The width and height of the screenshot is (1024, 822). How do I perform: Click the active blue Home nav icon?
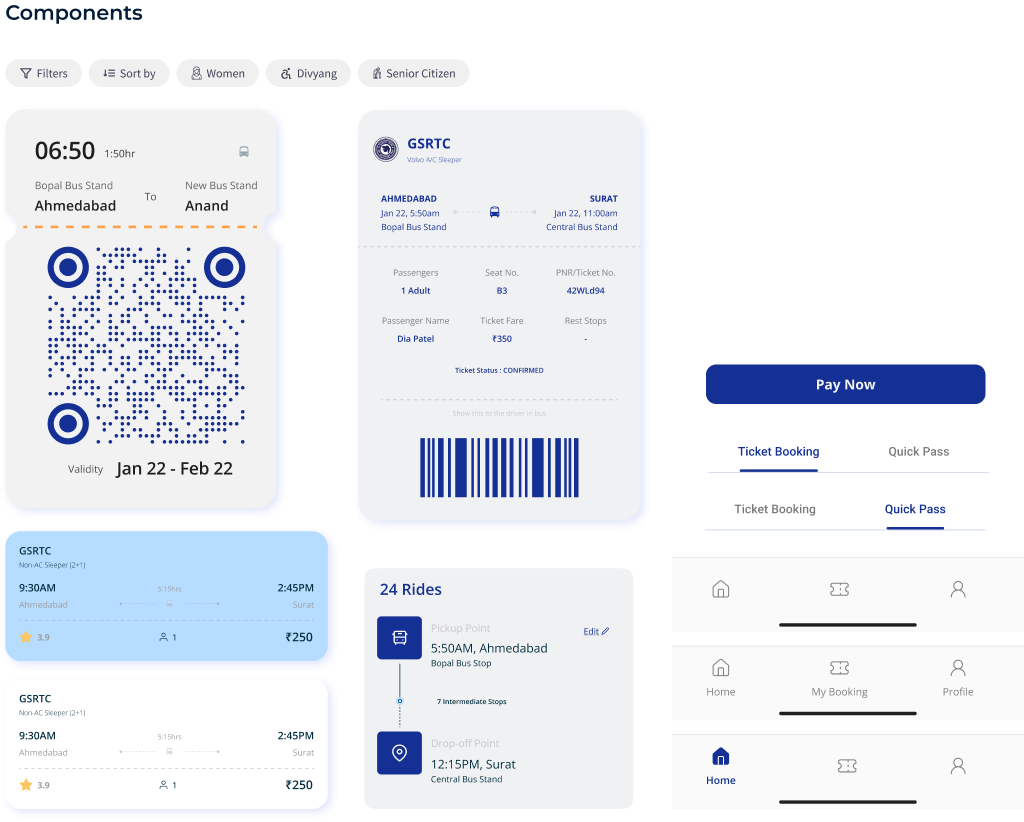coord(720,757)
